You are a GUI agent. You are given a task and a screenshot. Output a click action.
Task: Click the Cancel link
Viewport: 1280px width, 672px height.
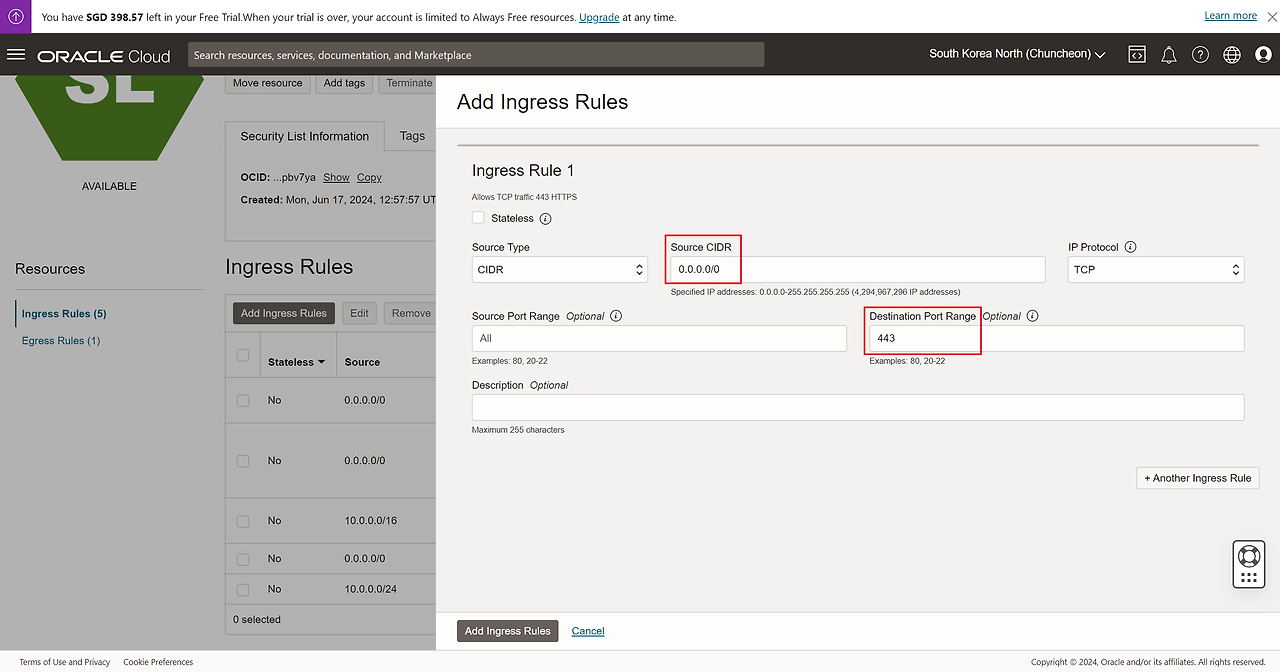point(588,631)
